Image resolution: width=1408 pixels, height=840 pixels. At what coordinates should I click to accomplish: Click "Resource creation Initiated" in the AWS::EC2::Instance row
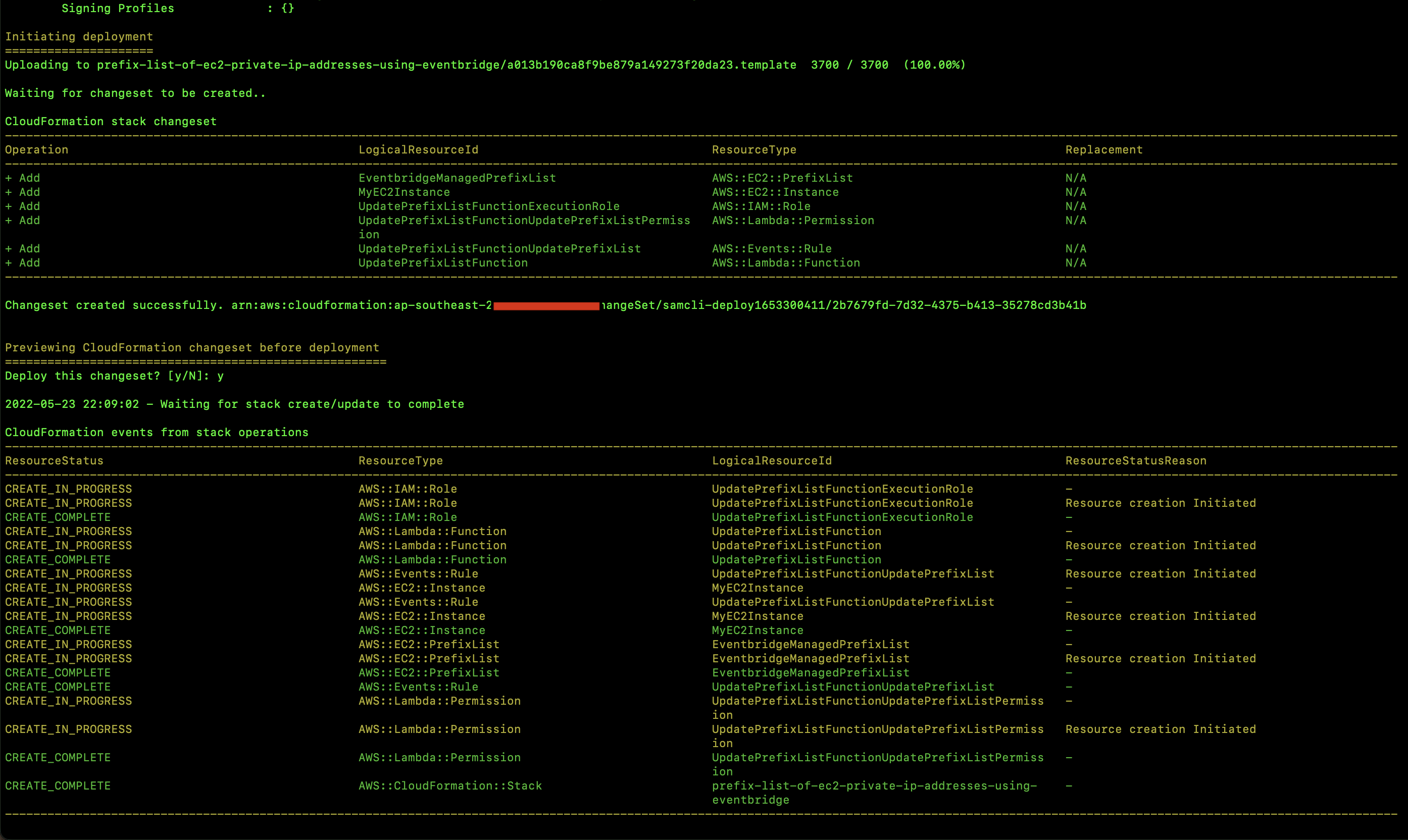coord(1161,617)
